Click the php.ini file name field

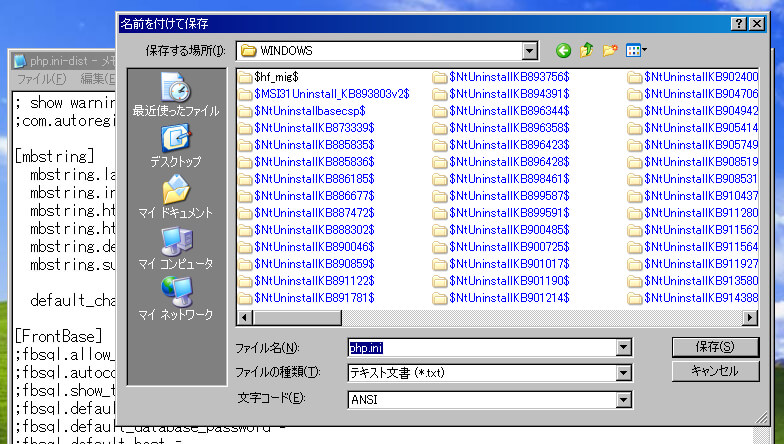(482, 348)
